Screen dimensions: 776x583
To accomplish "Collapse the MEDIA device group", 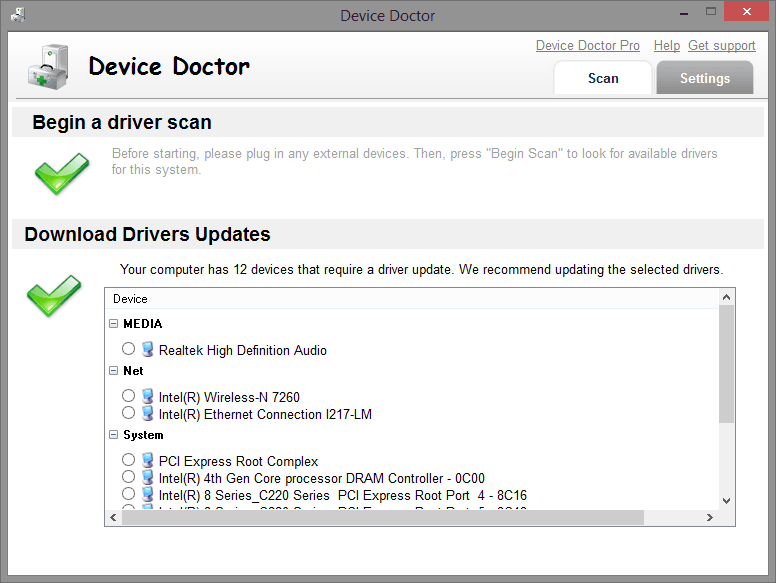I will coord(113,323).
